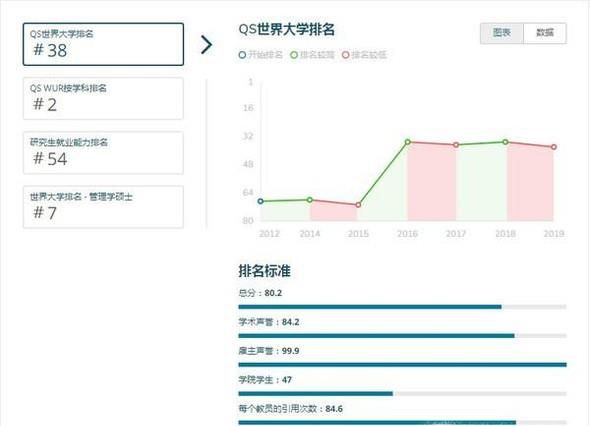The width and height of the screenshot is (590, 426).
Task: Click the 2018 data point on the chart
Action: coord(505,142)
